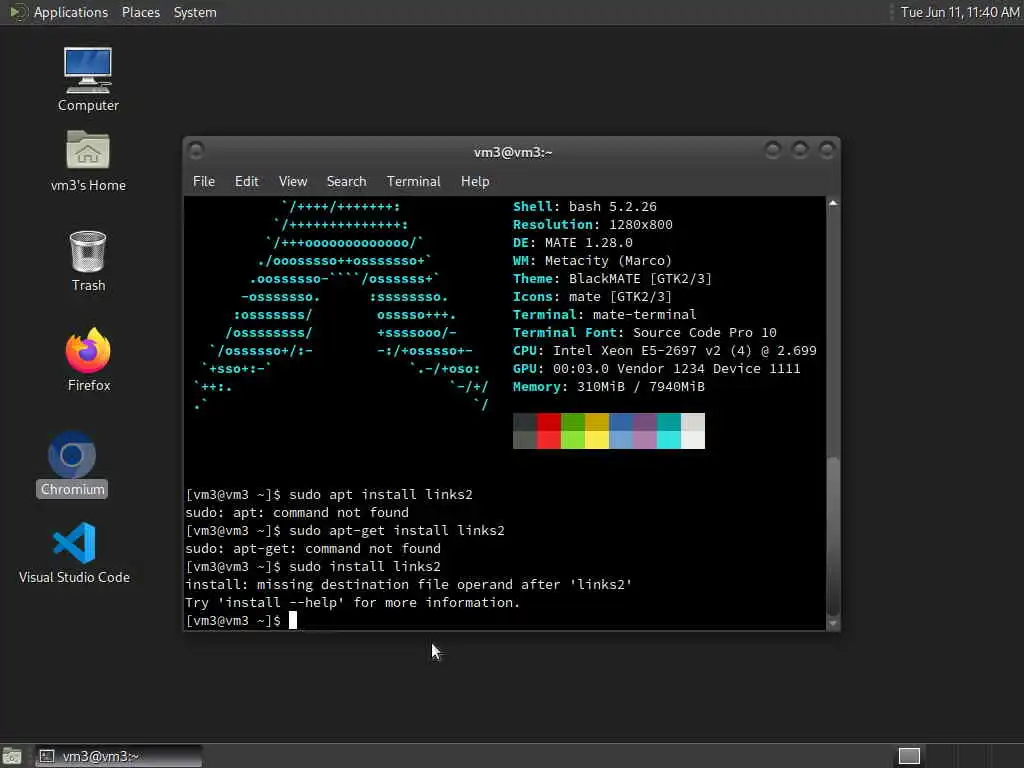Click the bright cyan color block
Viewport: 1024px width, 768px height.
[669, 440]
